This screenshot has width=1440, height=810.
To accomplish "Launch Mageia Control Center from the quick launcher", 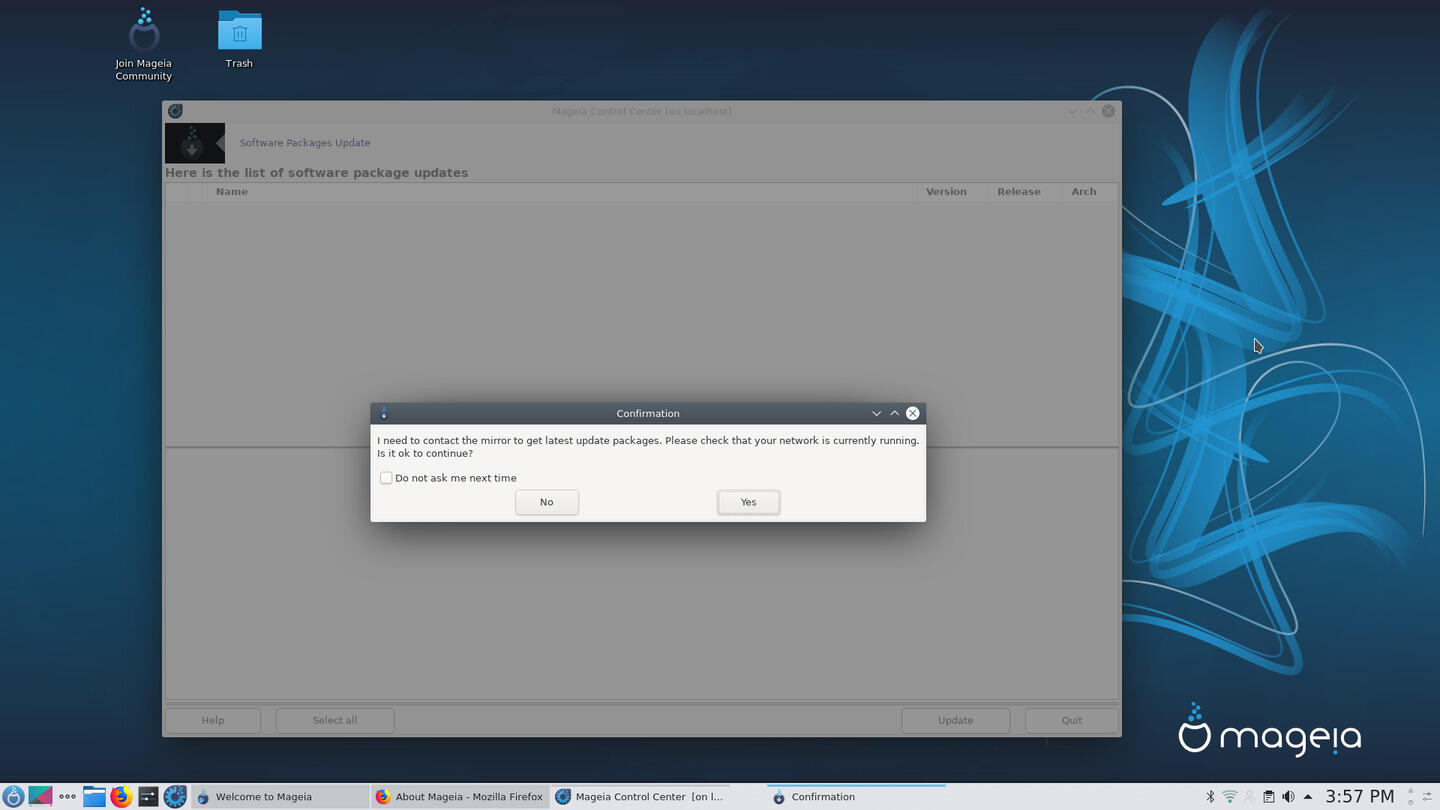I will click(175, 797).
